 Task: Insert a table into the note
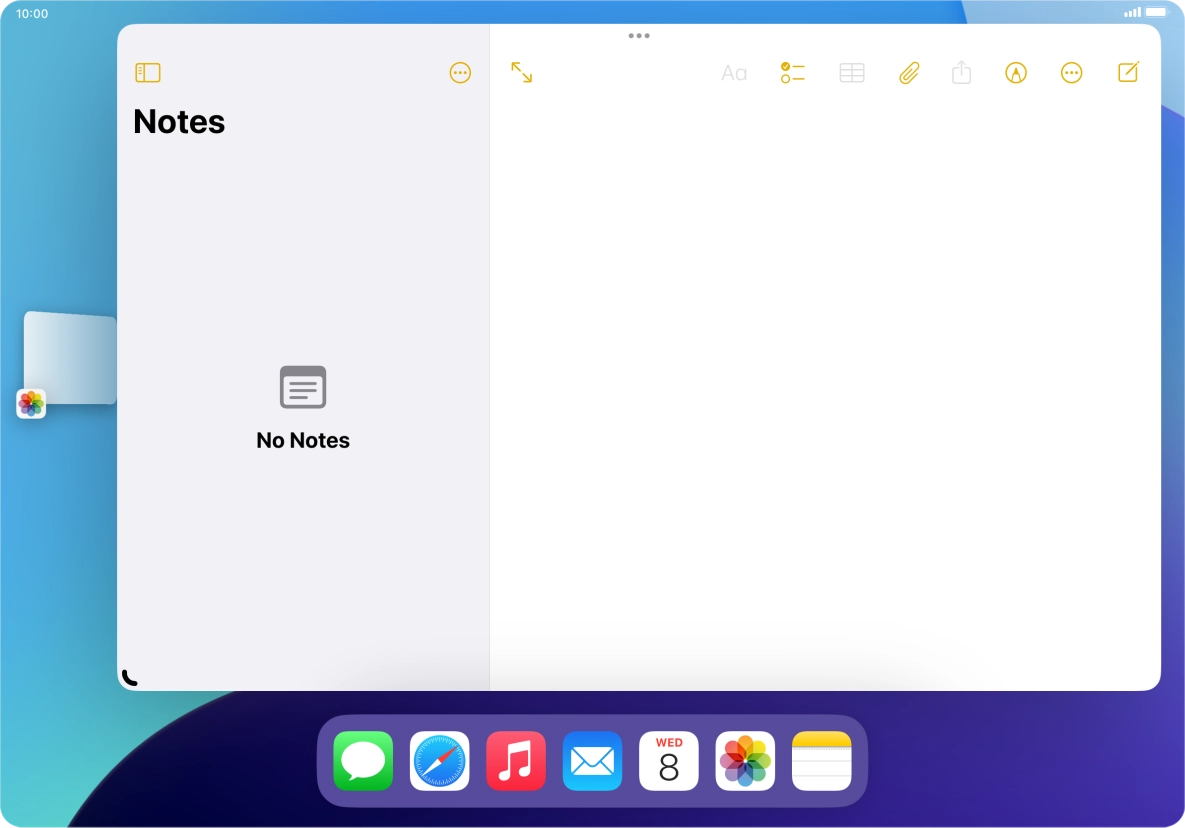pyautogui.click(x=851, y=72)
